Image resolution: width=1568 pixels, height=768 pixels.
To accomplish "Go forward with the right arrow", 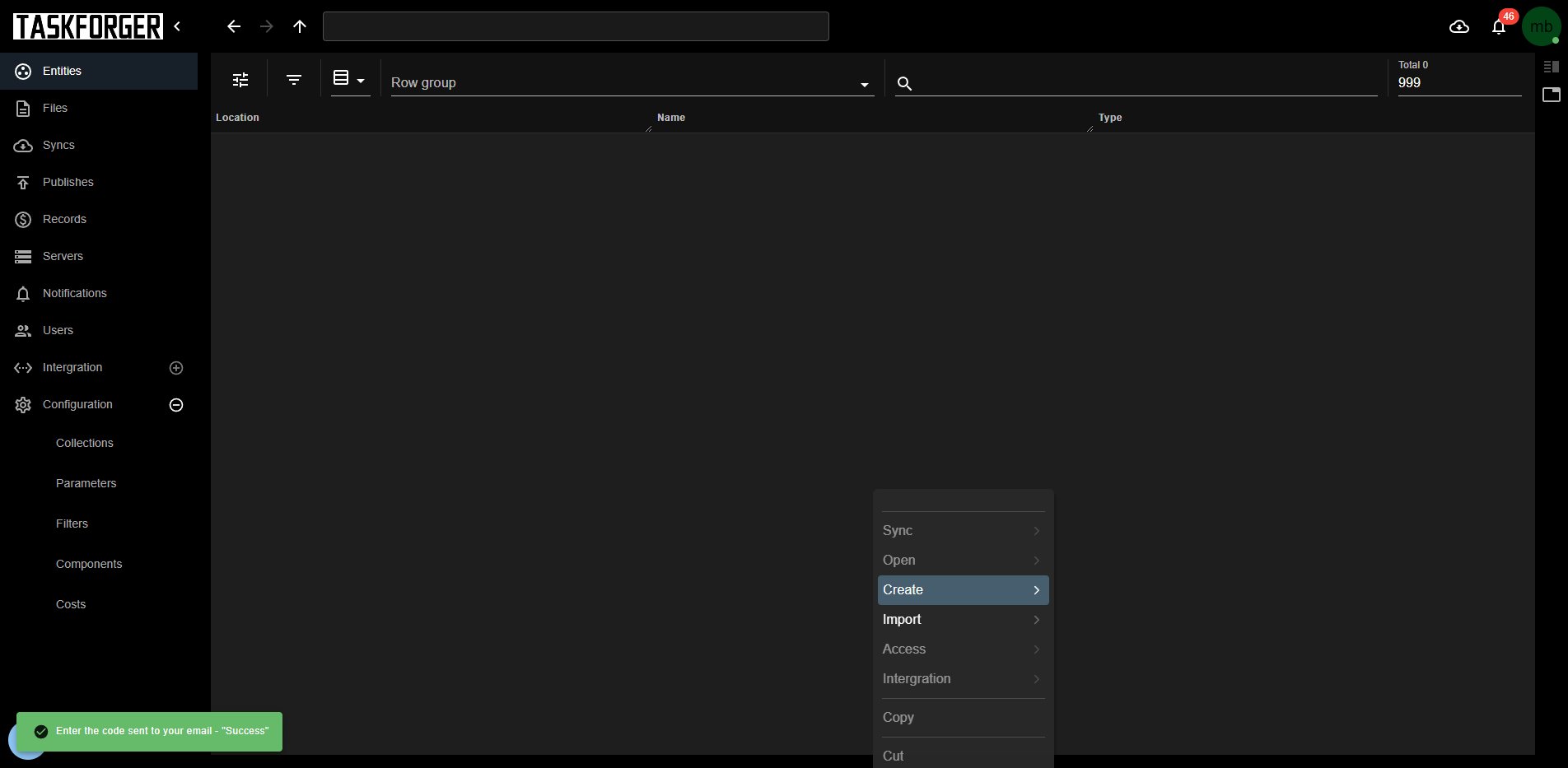I will coord(267,26).
